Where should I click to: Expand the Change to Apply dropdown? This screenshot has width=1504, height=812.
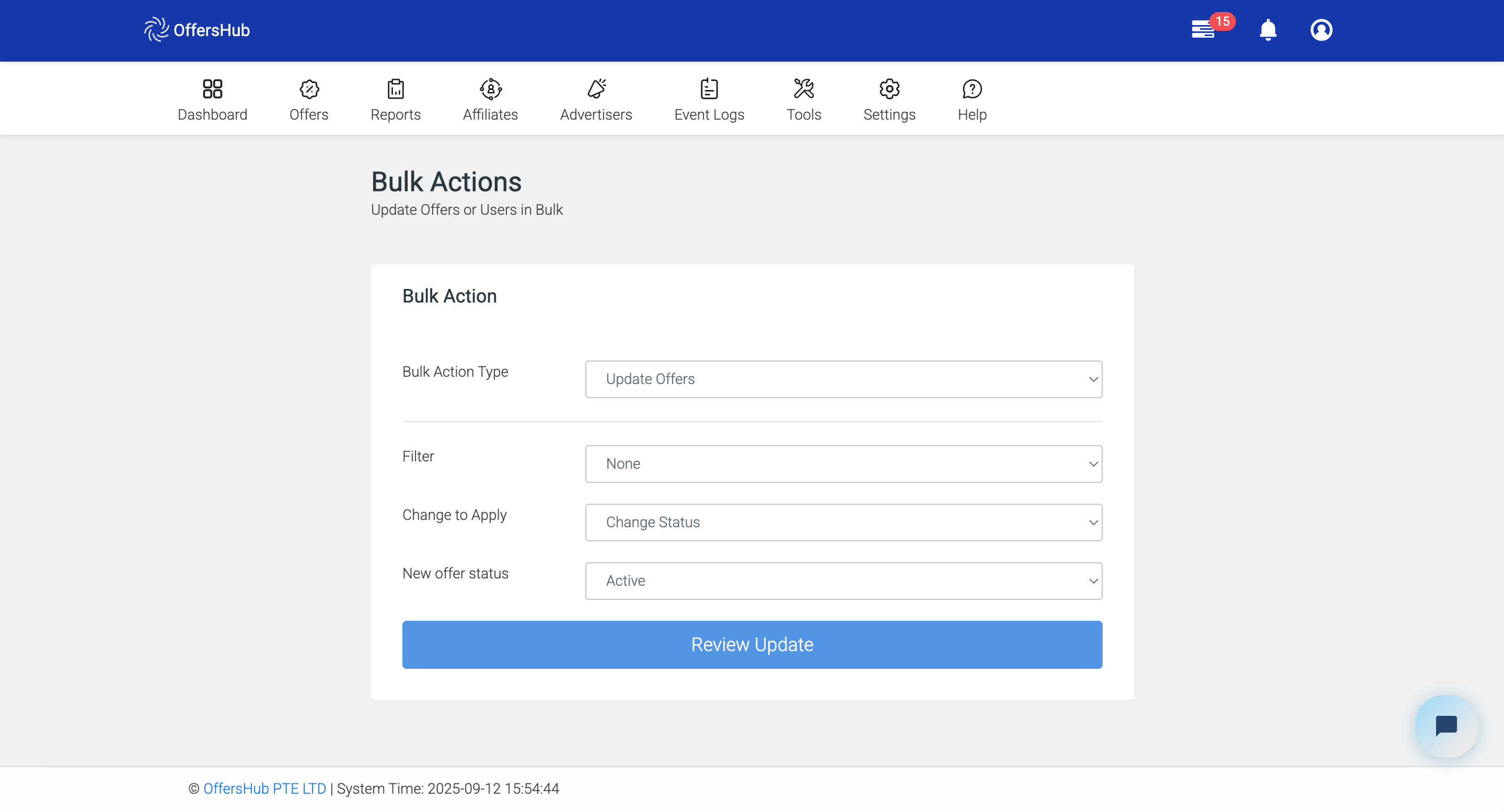[843, 523]
